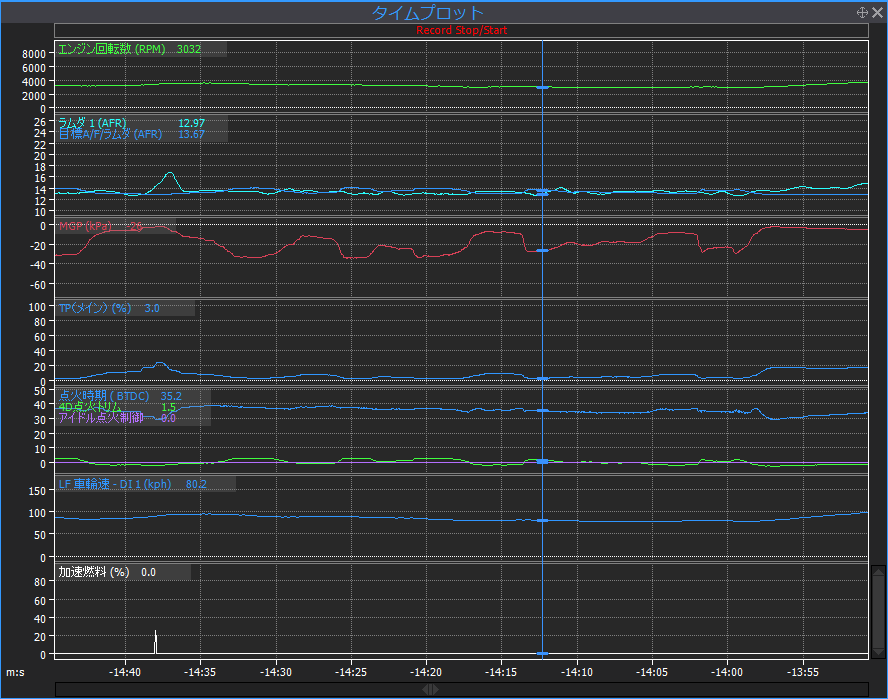Click the 加速燃料 (%) trace label
The image size is (888, 699).
pos(94,572)
